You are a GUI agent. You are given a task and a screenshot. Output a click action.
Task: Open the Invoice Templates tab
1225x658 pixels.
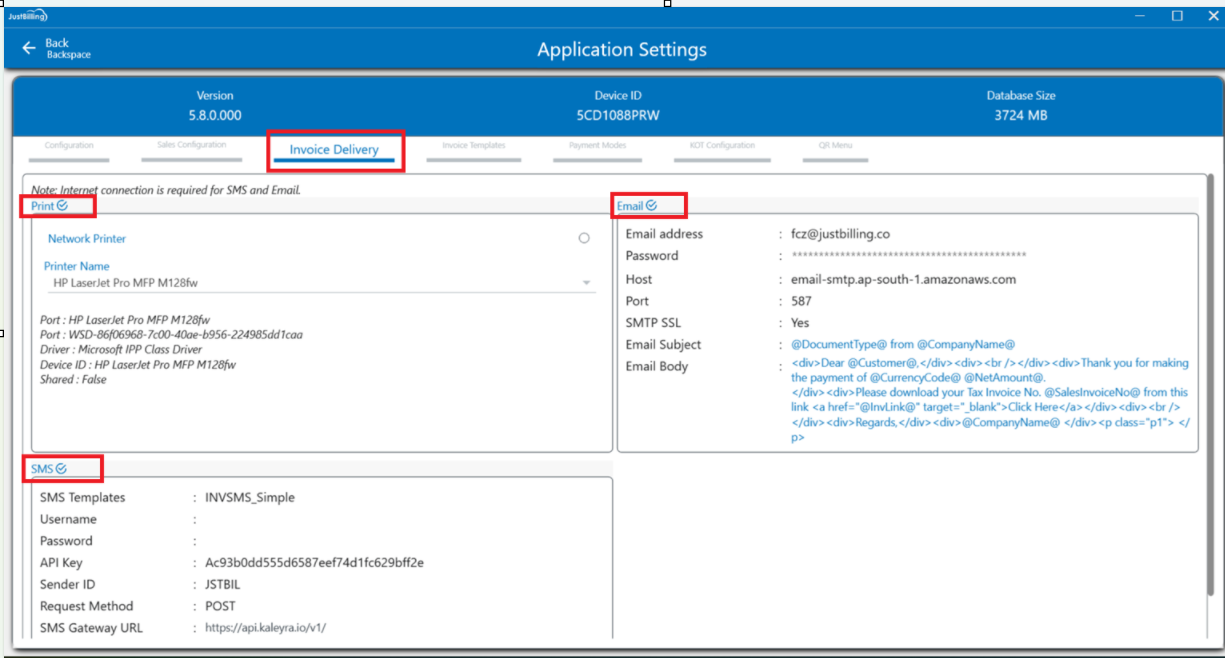point(473,146)
